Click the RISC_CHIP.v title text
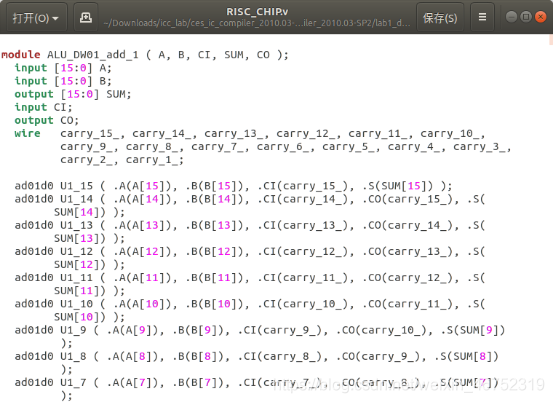 257,12
